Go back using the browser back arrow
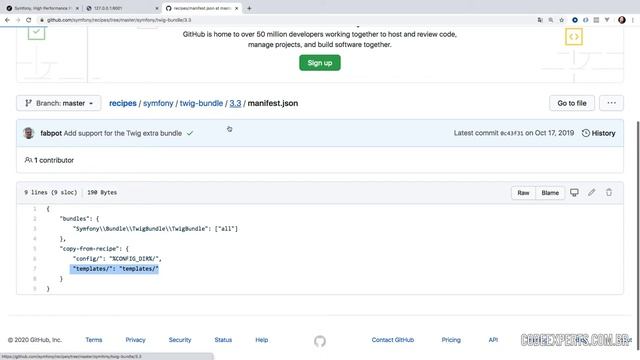 point(7,20)
